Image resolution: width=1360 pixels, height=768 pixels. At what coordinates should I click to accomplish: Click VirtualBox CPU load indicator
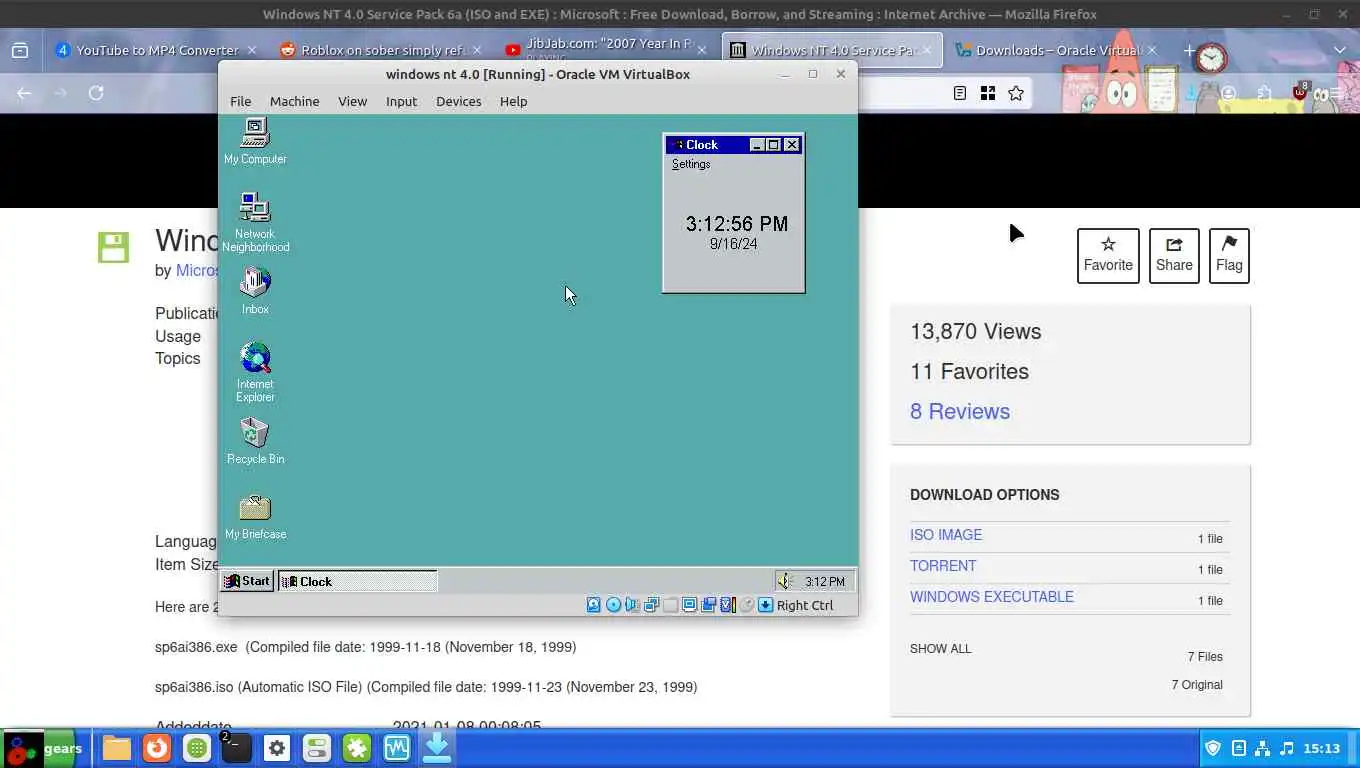point(727,605)
